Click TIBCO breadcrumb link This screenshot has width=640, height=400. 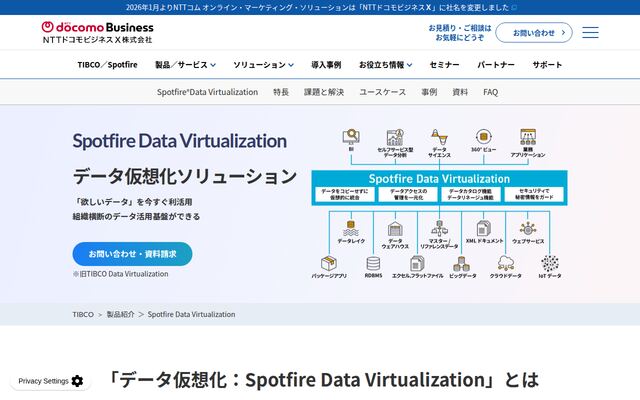(x=83, y=314)
